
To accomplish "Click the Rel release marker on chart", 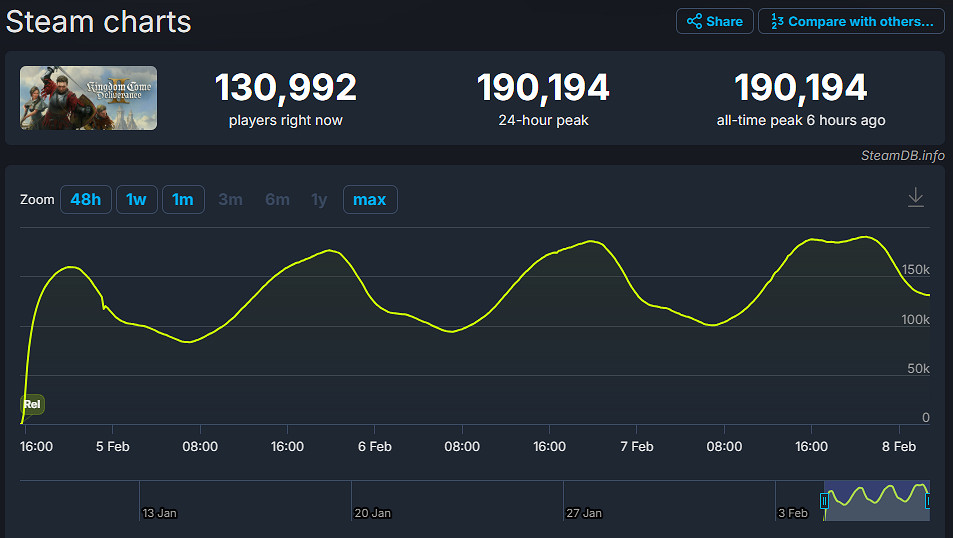I will pos(32,405).
